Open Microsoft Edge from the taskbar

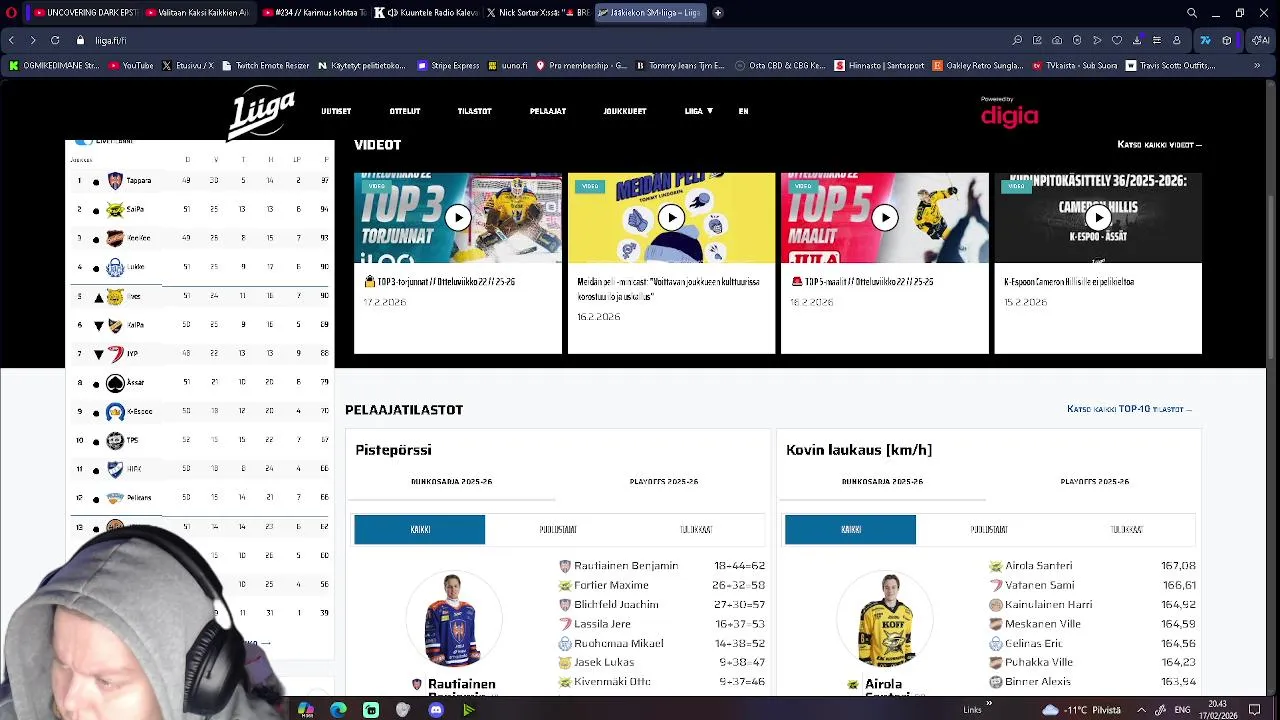pyautogui.click(x=338, y=710)
